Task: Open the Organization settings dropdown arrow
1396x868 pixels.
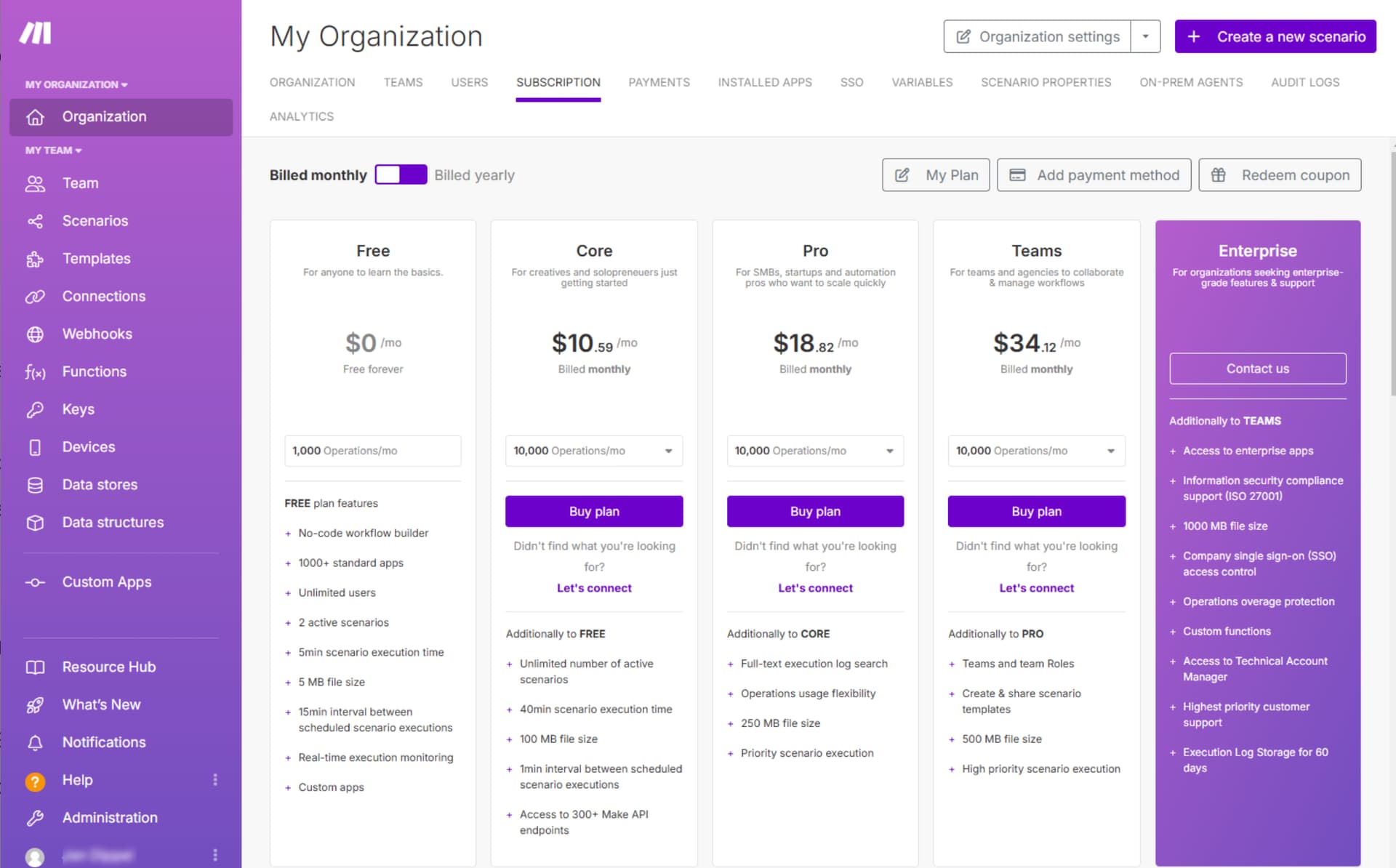Action: point(1146,36)
